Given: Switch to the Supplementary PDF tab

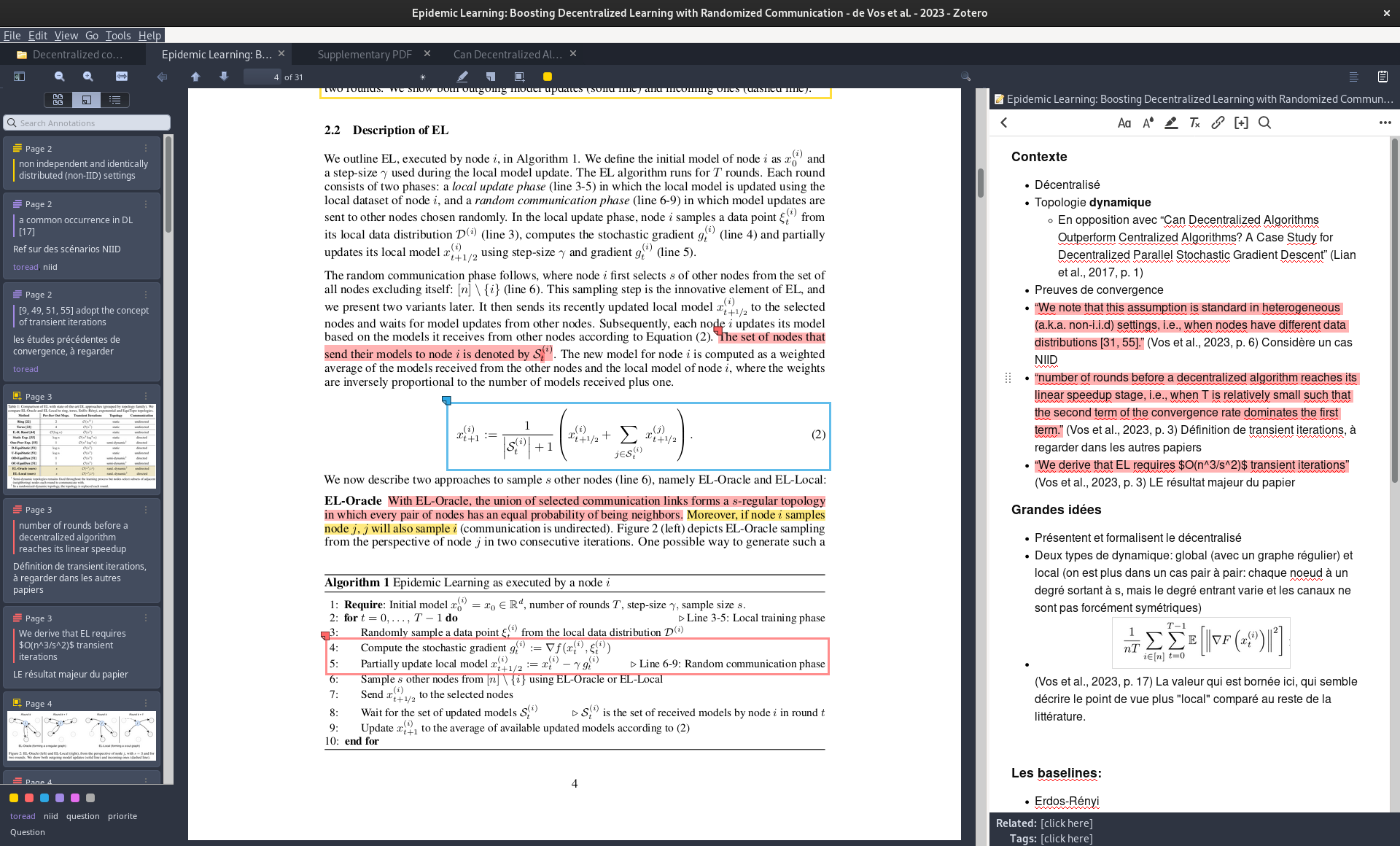Looking at the screenshot, I should pos(365,55).
